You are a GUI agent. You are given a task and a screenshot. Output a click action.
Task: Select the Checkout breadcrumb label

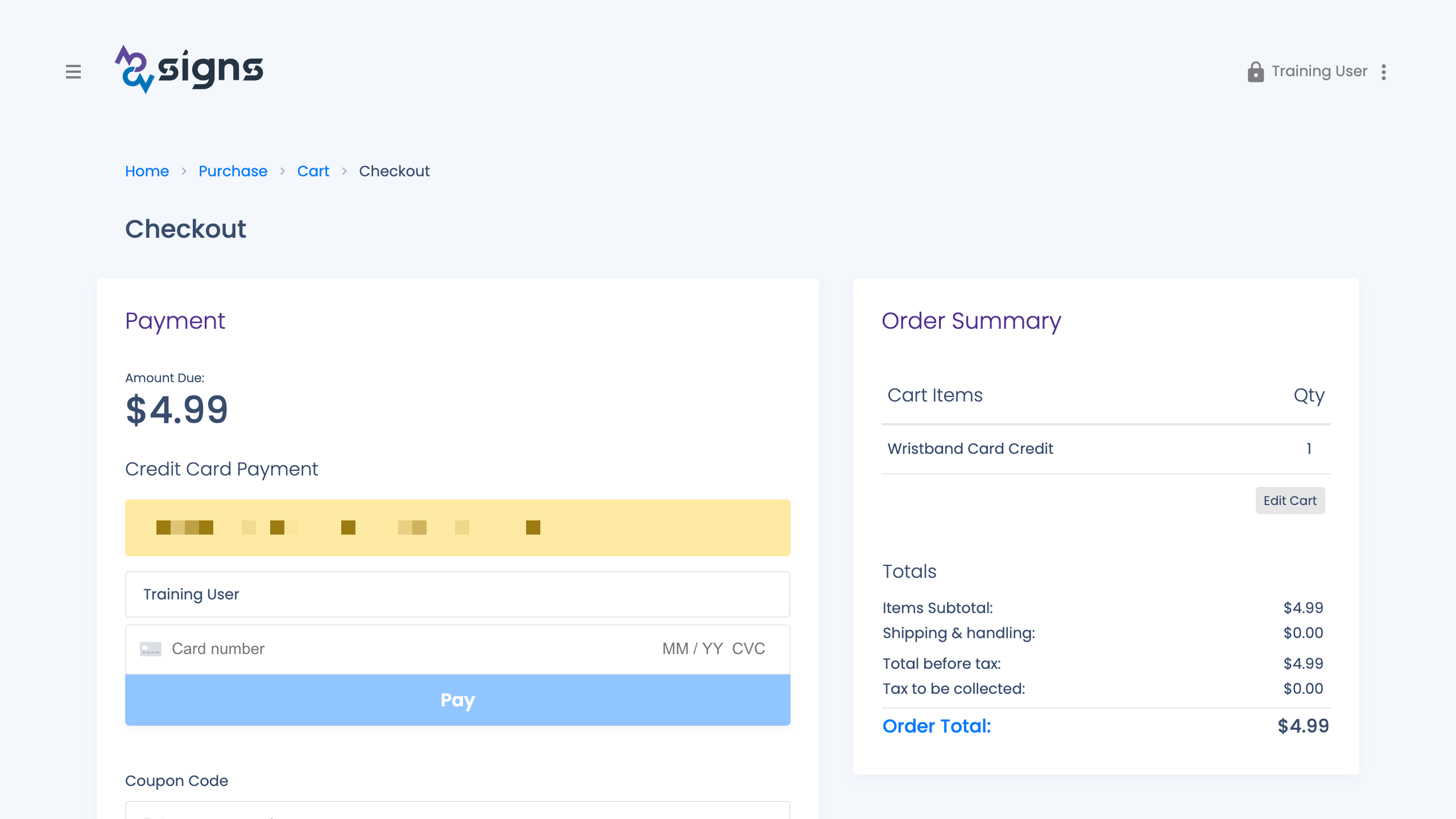tap(394, 171)
